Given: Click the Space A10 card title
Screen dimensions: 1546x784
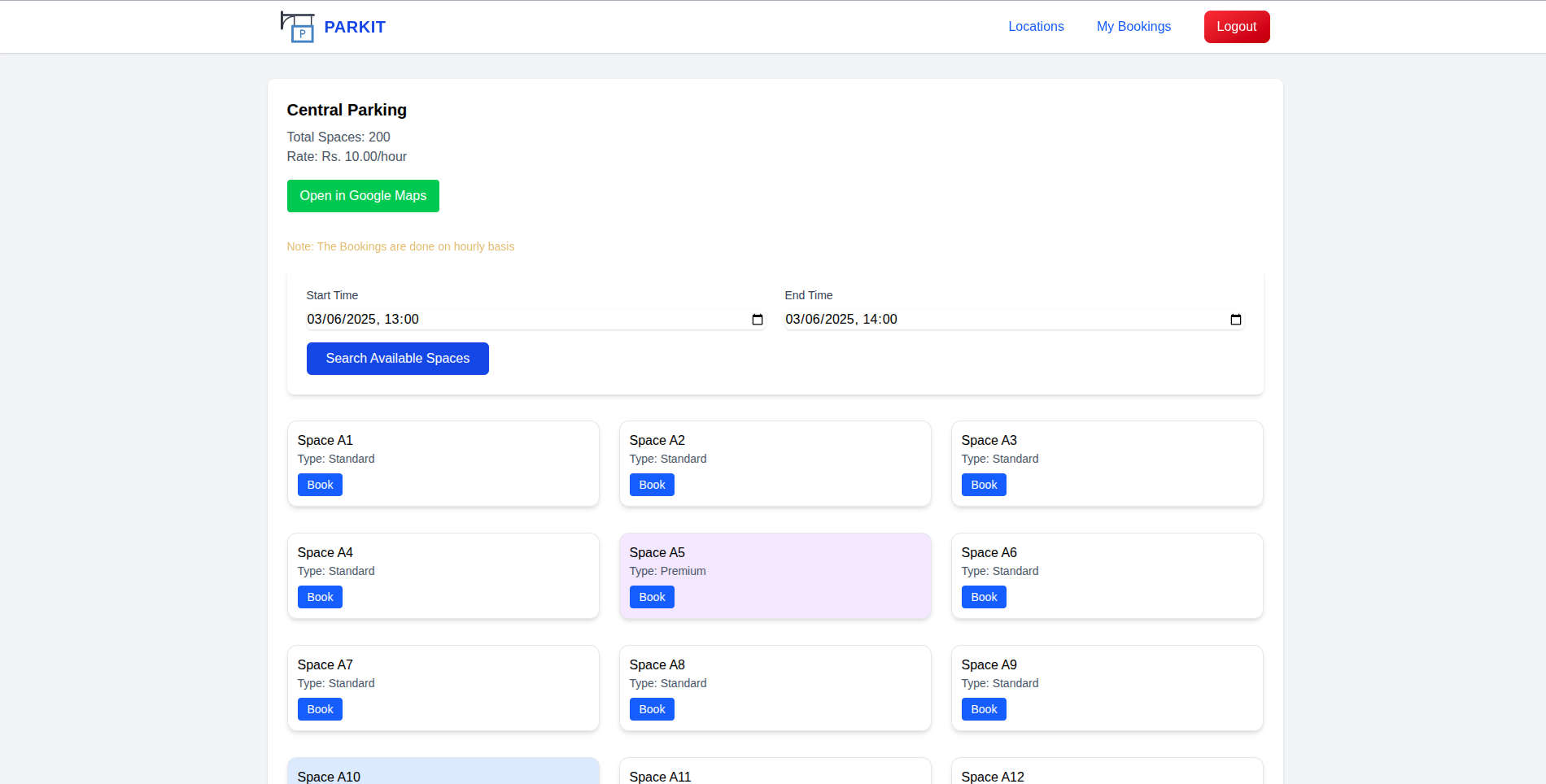Looking at the screenshot, I should tap(329, 777).
